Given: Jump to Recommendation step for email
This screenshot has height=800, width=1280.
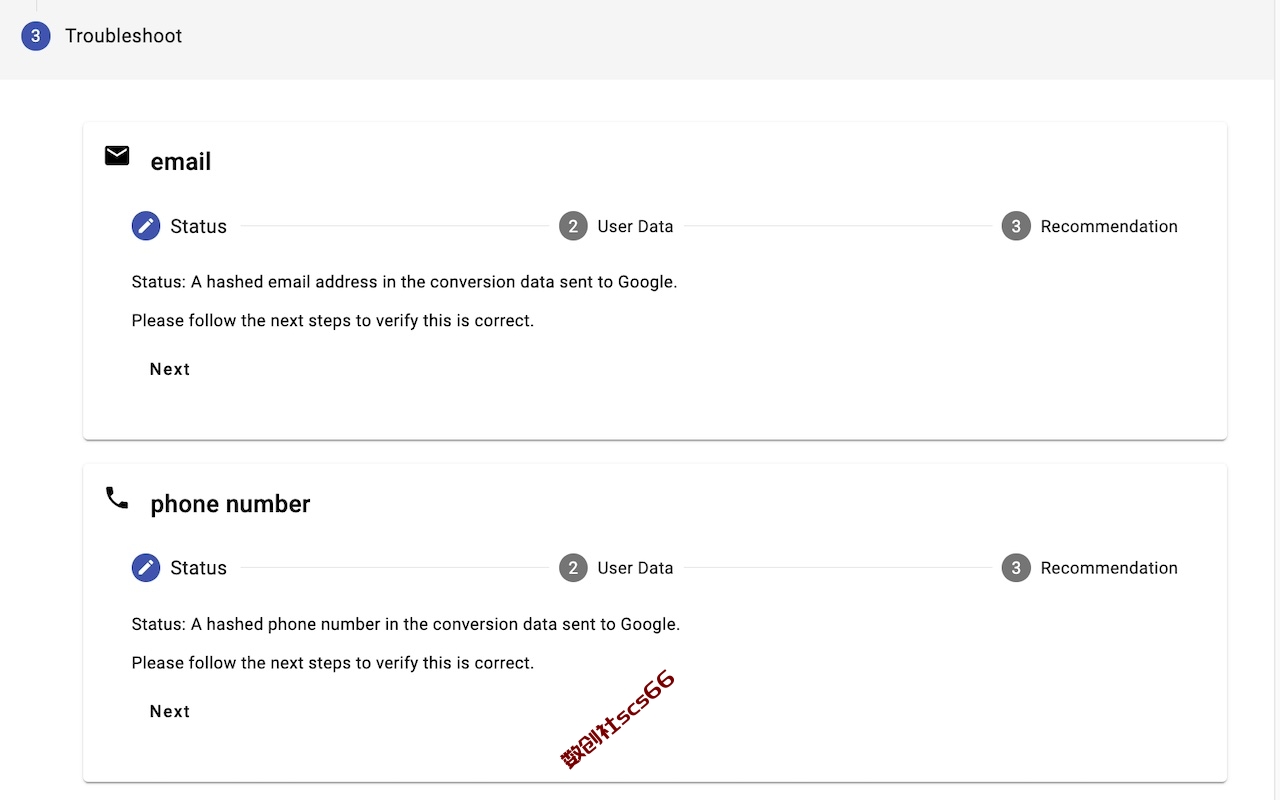Looking at the screenshot, I should pos(1109,226).
